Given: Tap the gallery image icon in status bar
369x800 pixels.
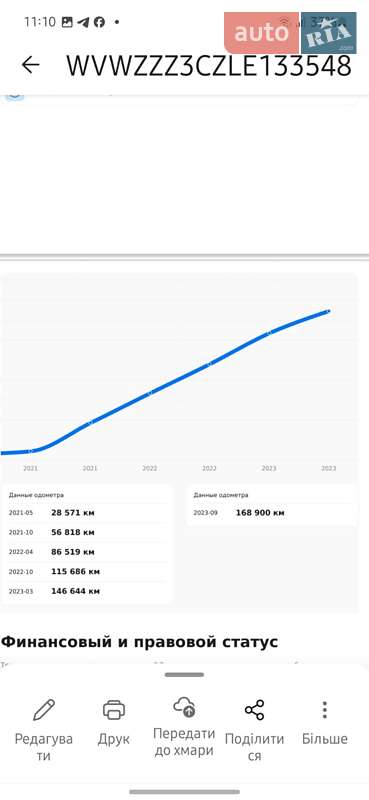Looking at the screenshot, I should pos(67,22).
